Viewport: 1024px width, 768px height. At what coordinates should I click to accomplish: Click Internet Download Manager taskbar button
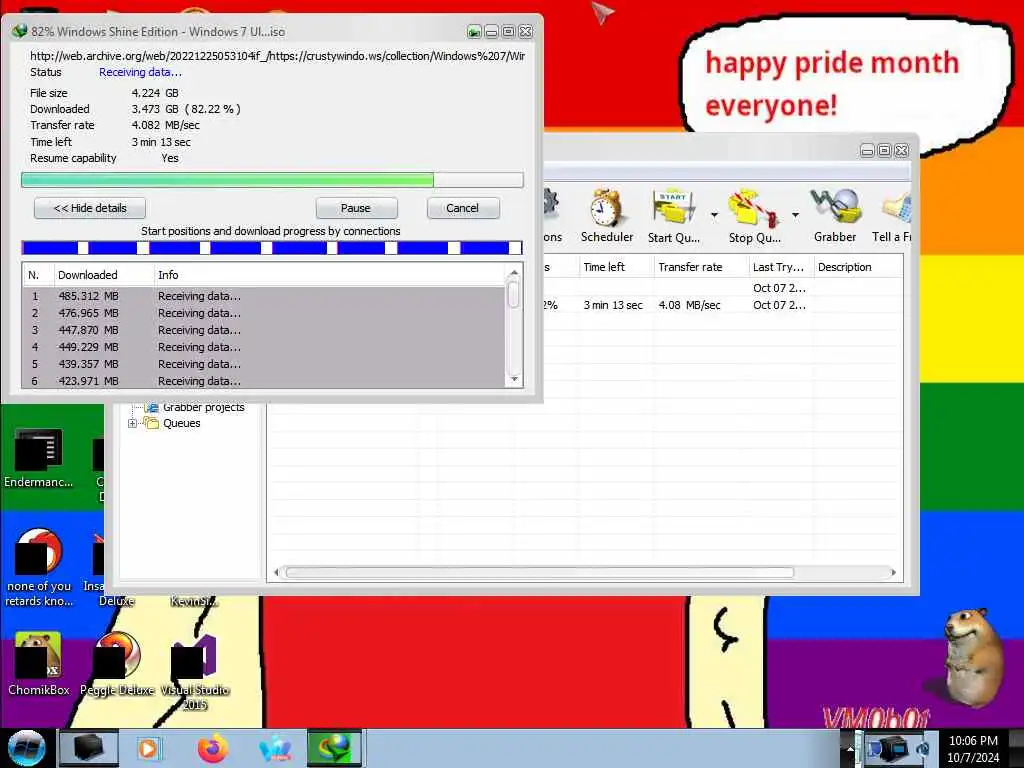point(334,748)
